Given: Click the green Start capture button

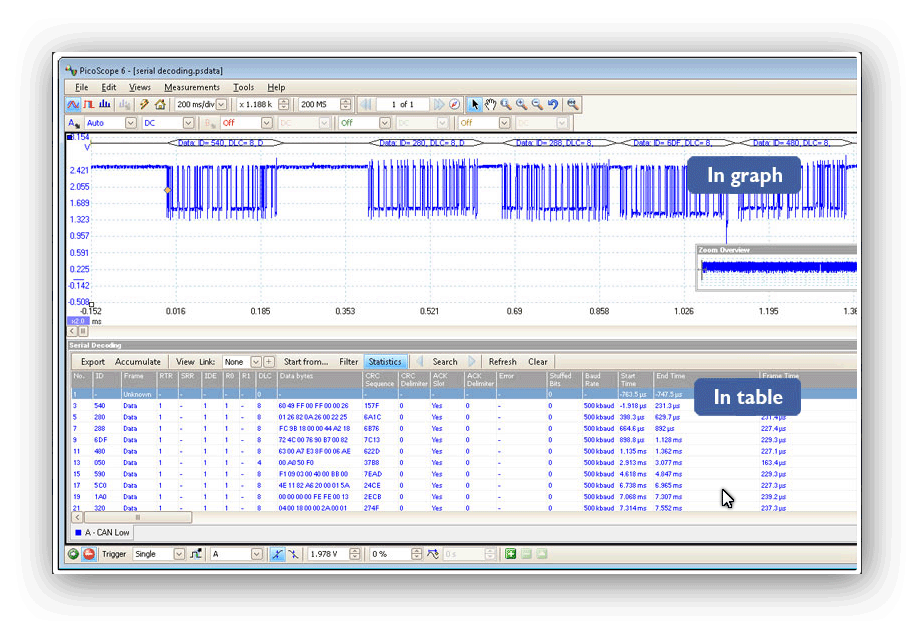Looking at the screenshot, I should [x=74, y=554].
